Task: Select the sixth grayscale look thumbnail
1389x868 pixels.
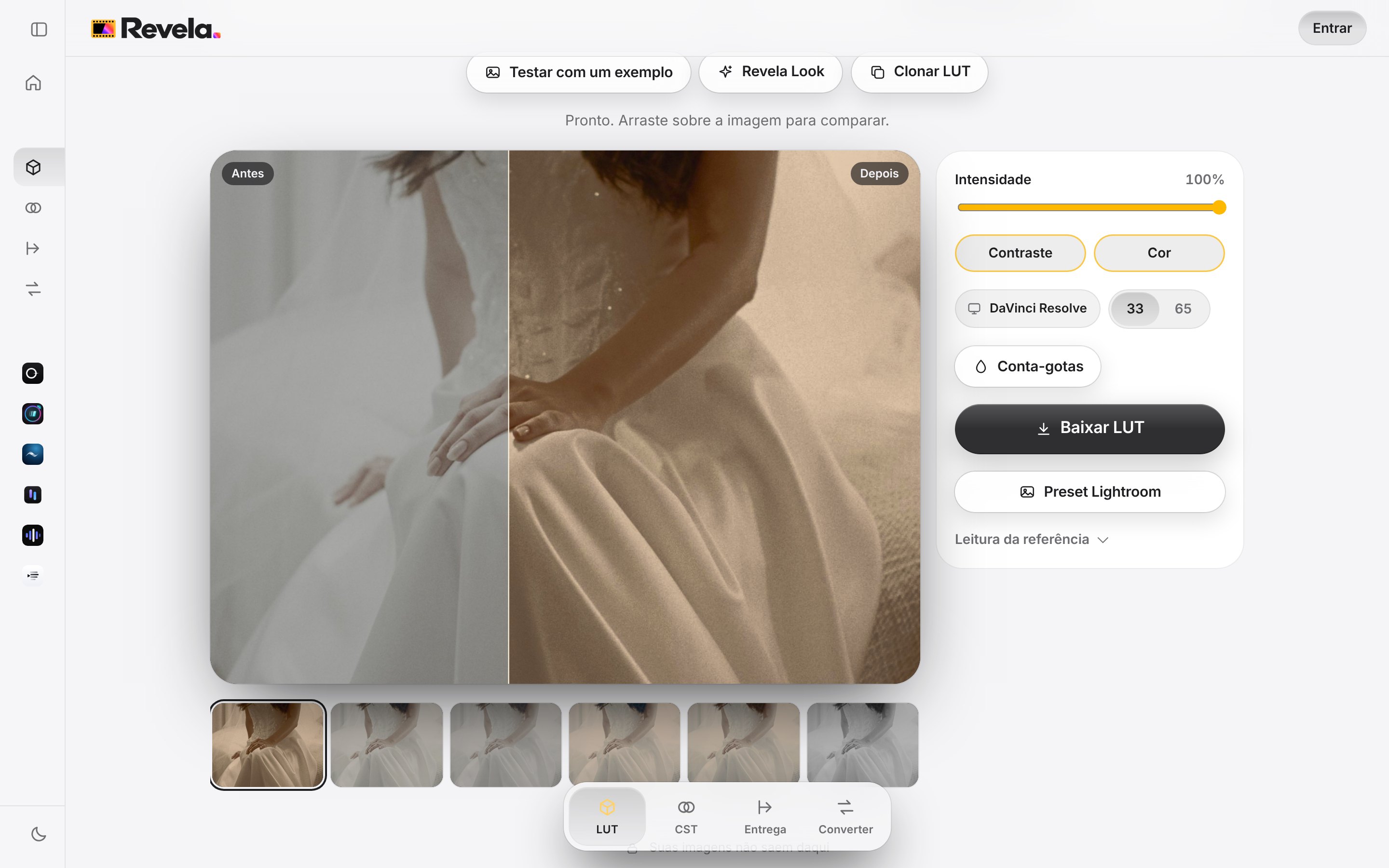Action: [863, 744]
